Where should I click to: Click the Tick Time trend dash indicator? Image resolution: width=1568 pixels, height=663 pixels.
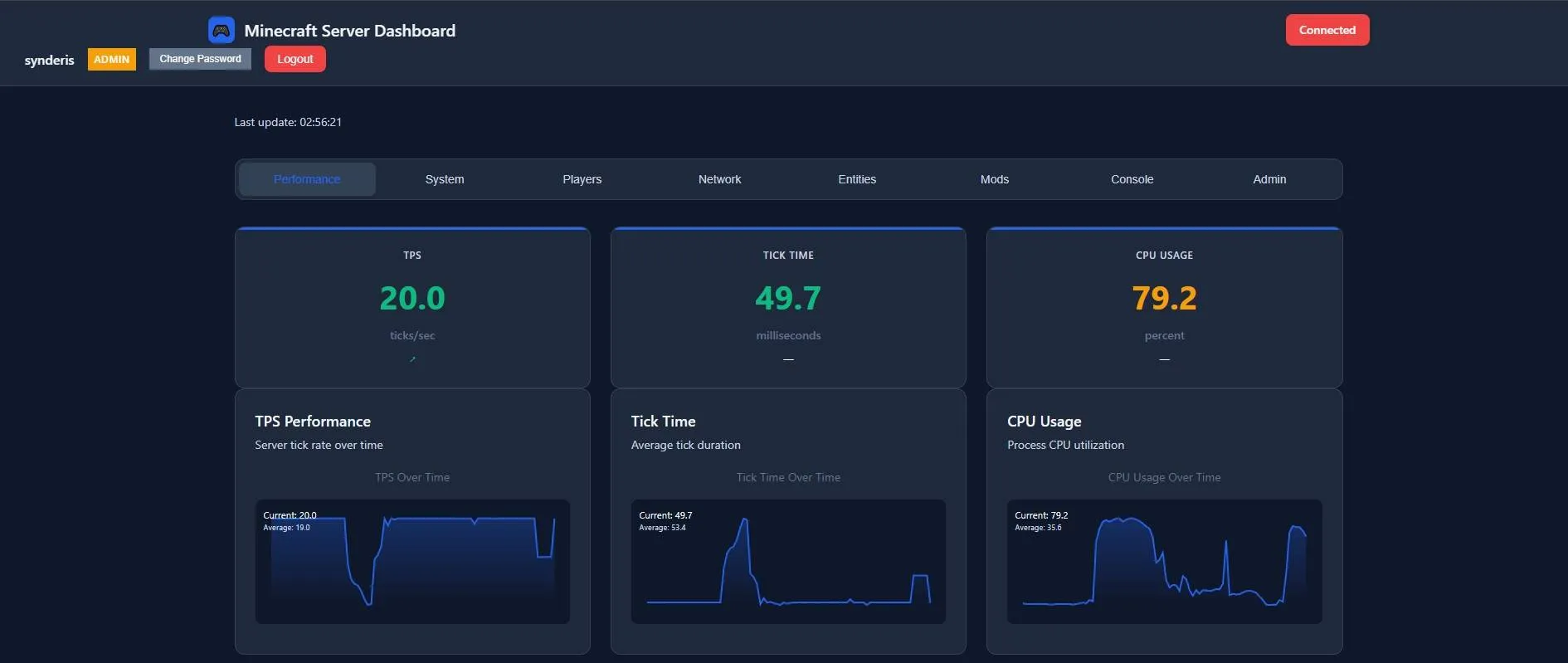(x=788, y=359)
